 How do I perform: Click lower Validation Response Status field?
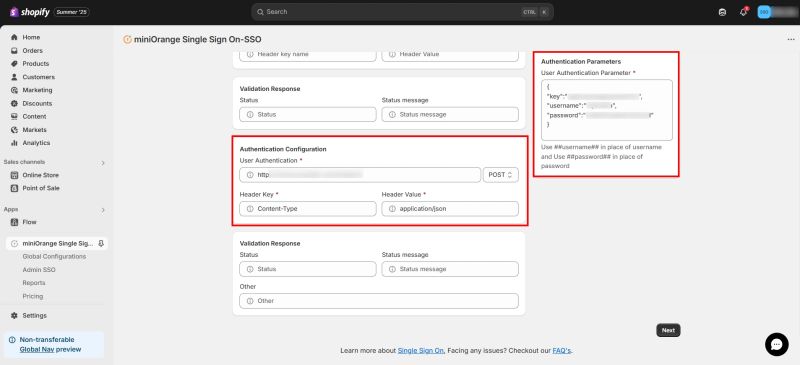pyautogui.click(x=308, y=269)
